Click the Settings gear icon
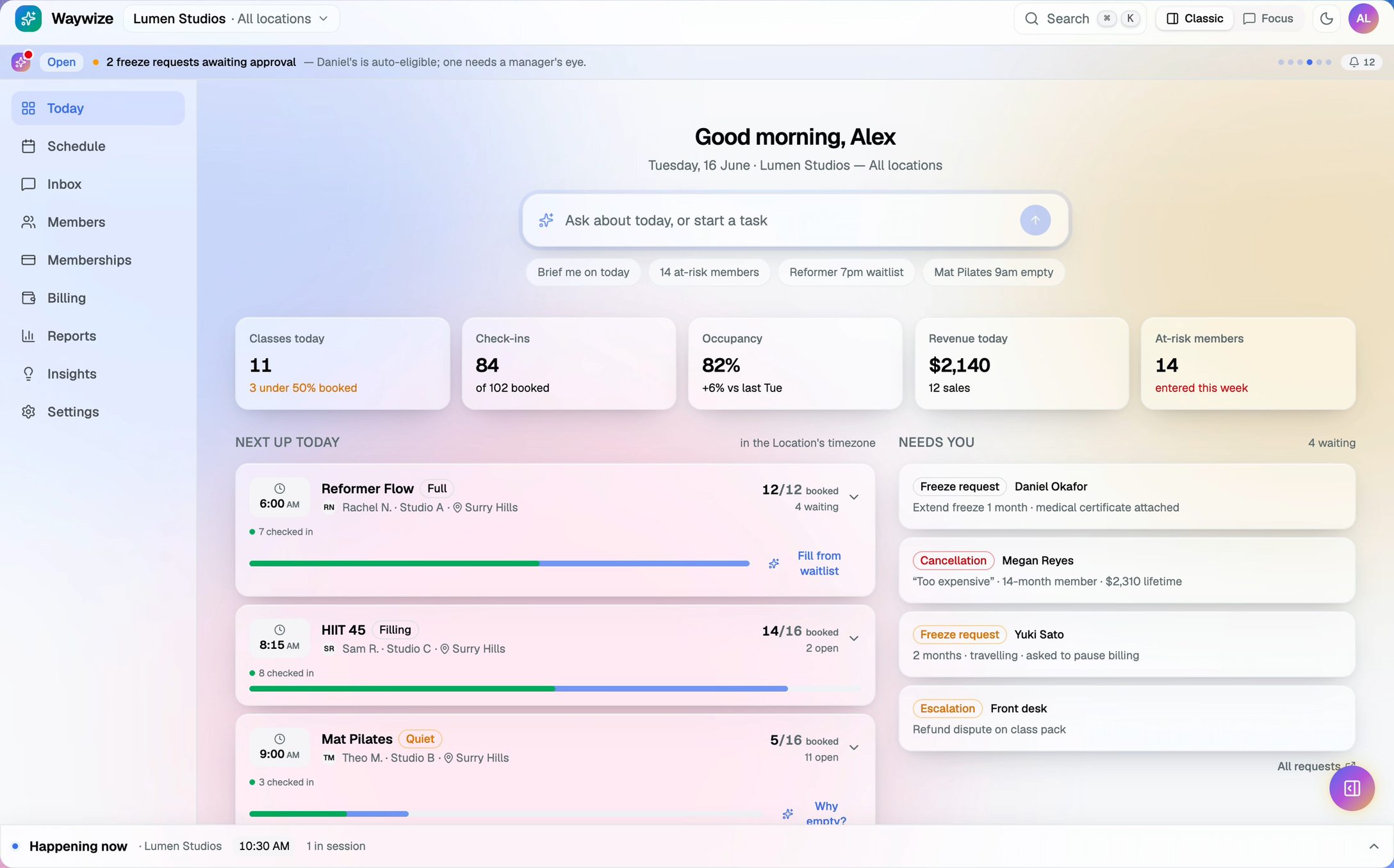Image resolution: width=1394 pixels, height=868 pixels. 28,412
